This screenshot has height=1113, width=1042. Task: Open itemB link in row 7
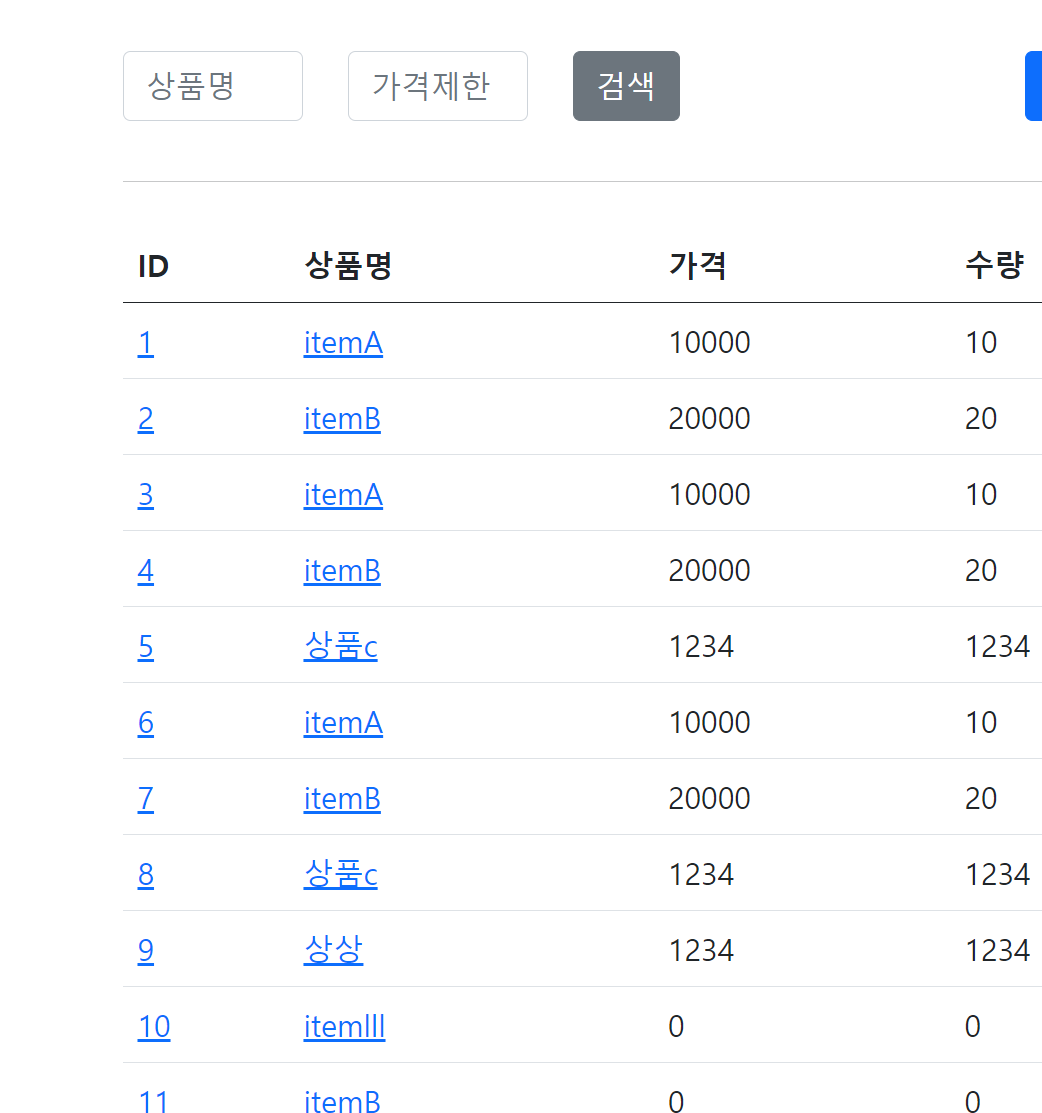click(342, 799)
